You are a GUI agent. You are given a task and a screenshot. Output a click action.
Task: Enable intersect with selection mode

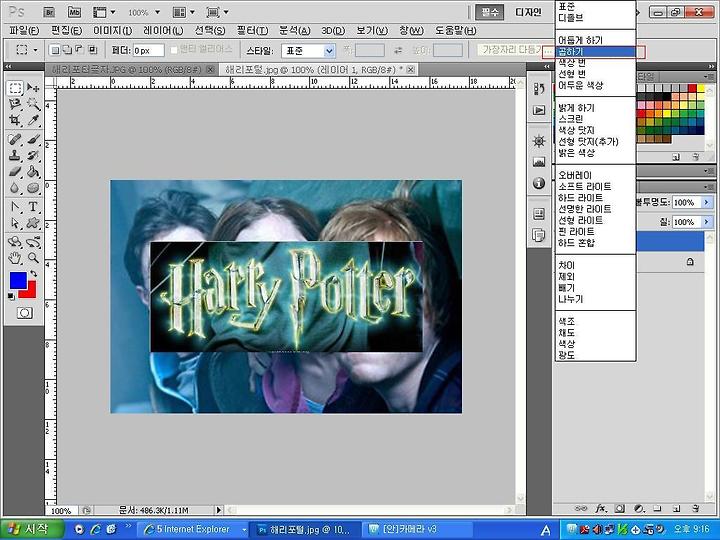(x=92, y=50)
